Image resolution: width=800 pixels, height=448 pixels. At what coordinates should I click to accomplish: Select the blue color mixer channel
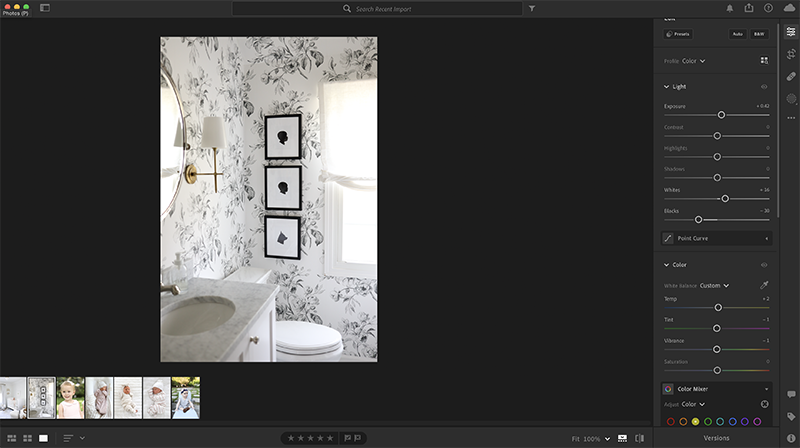[733, 421]
